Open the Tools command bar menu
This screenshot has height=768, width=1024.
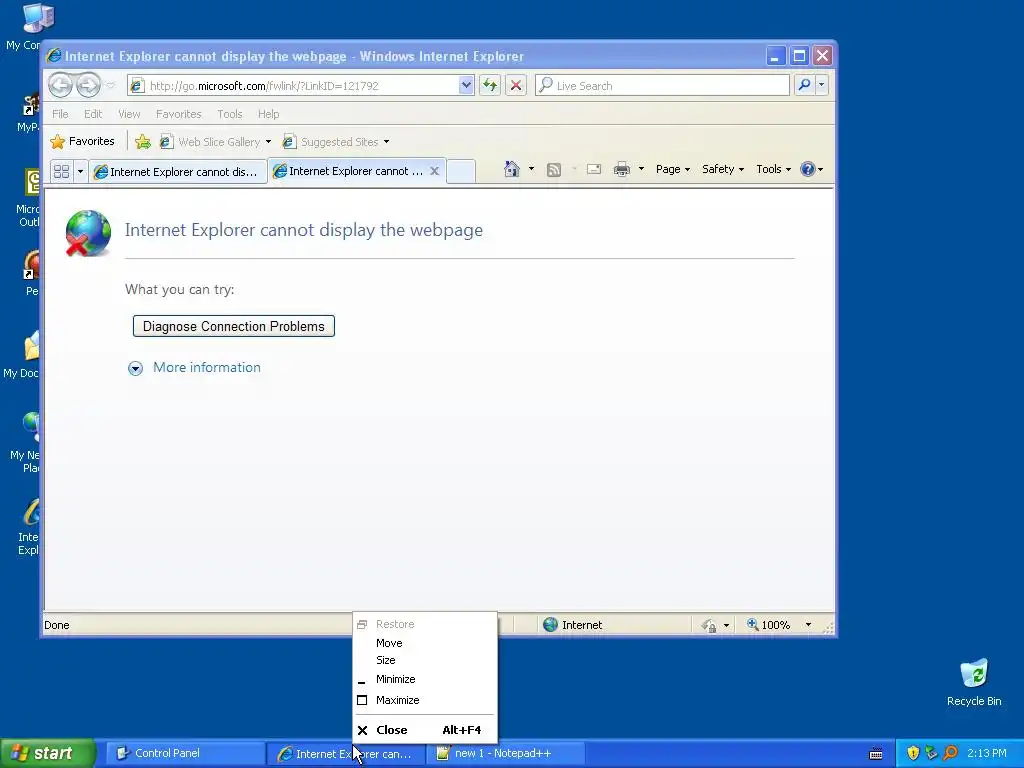coord(773,169)
